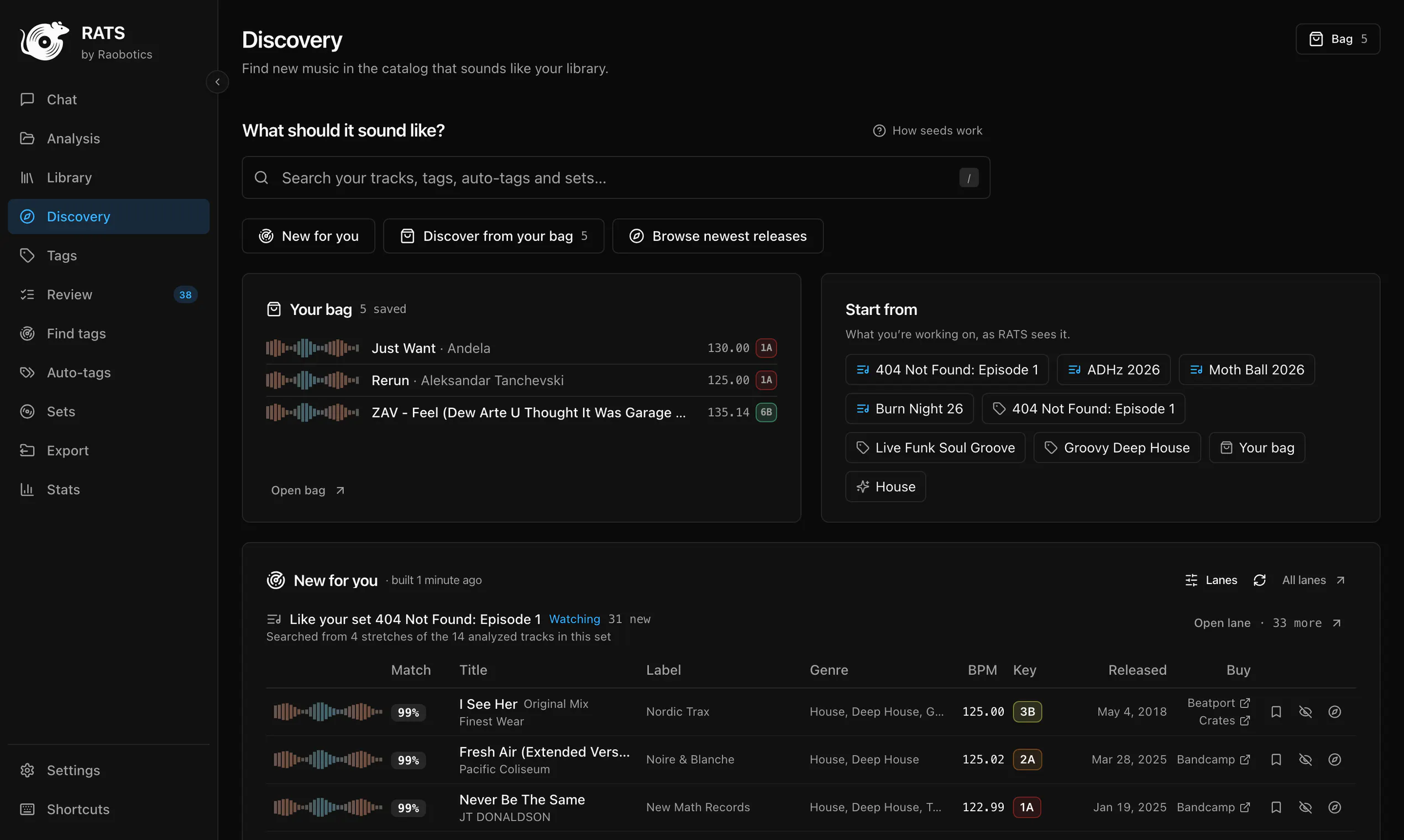The height and width of the screenshot is (840, 1404).
Task: Collapse the sidebar with the chevron button
Action: (x=217, y=82)
